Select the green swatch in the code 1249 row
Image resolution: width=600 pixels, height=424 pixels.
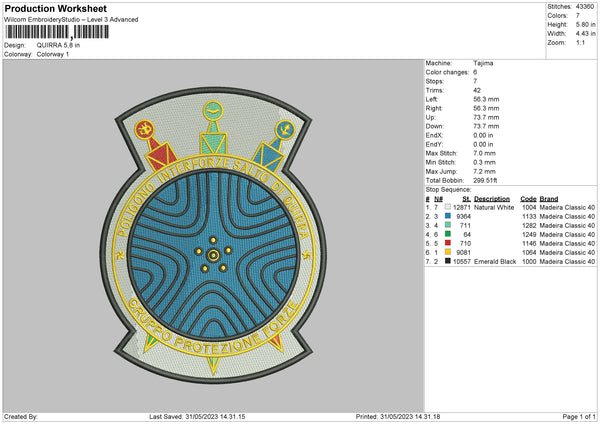448,234
